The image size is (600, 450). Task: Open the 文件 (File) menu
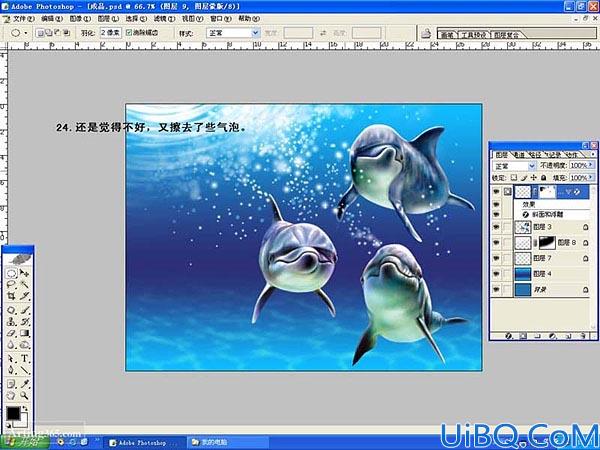tap(24, 18)
